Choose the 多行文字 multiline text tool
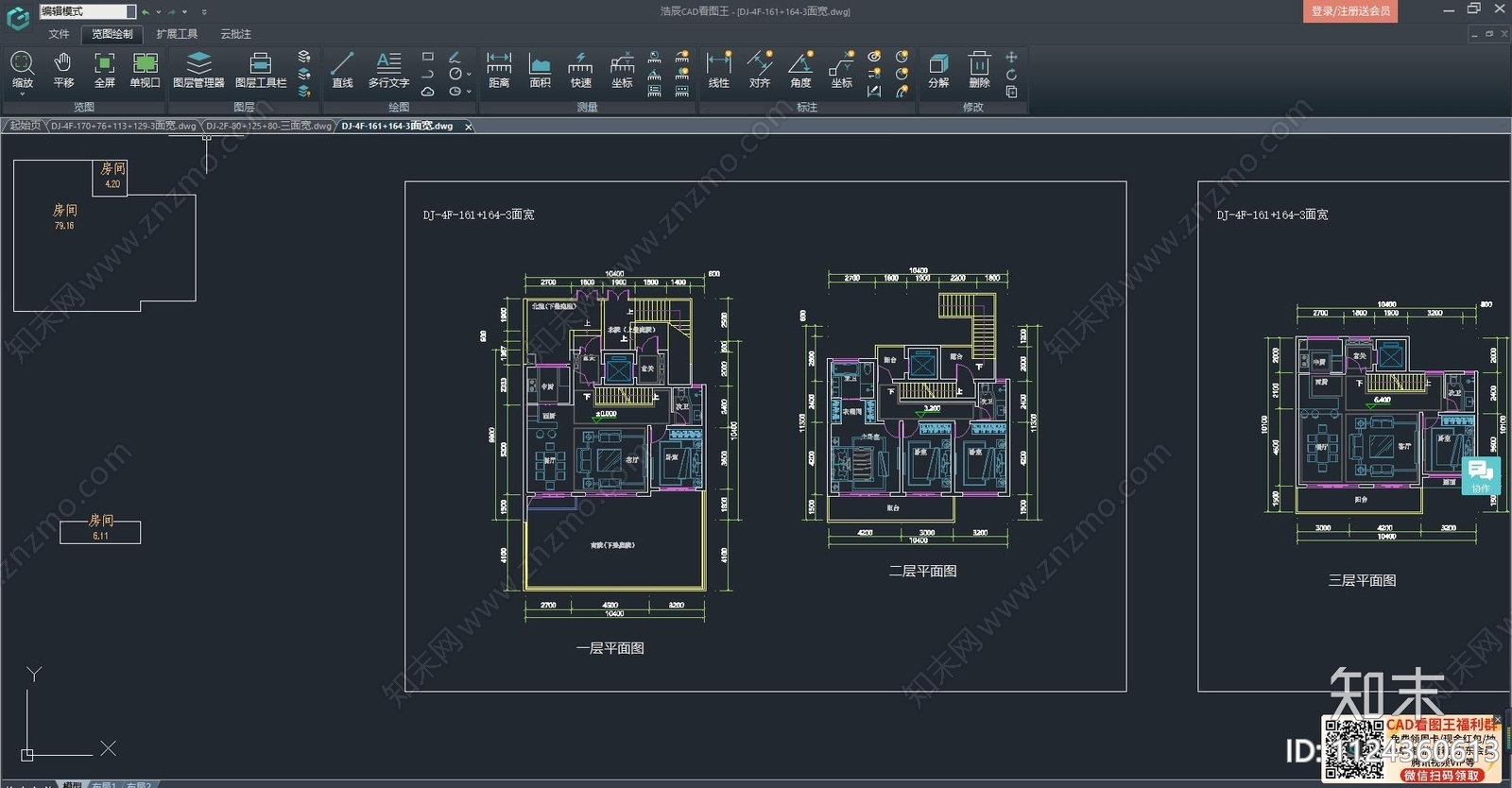Screen dimensions: 1512x788 [388, 70]
